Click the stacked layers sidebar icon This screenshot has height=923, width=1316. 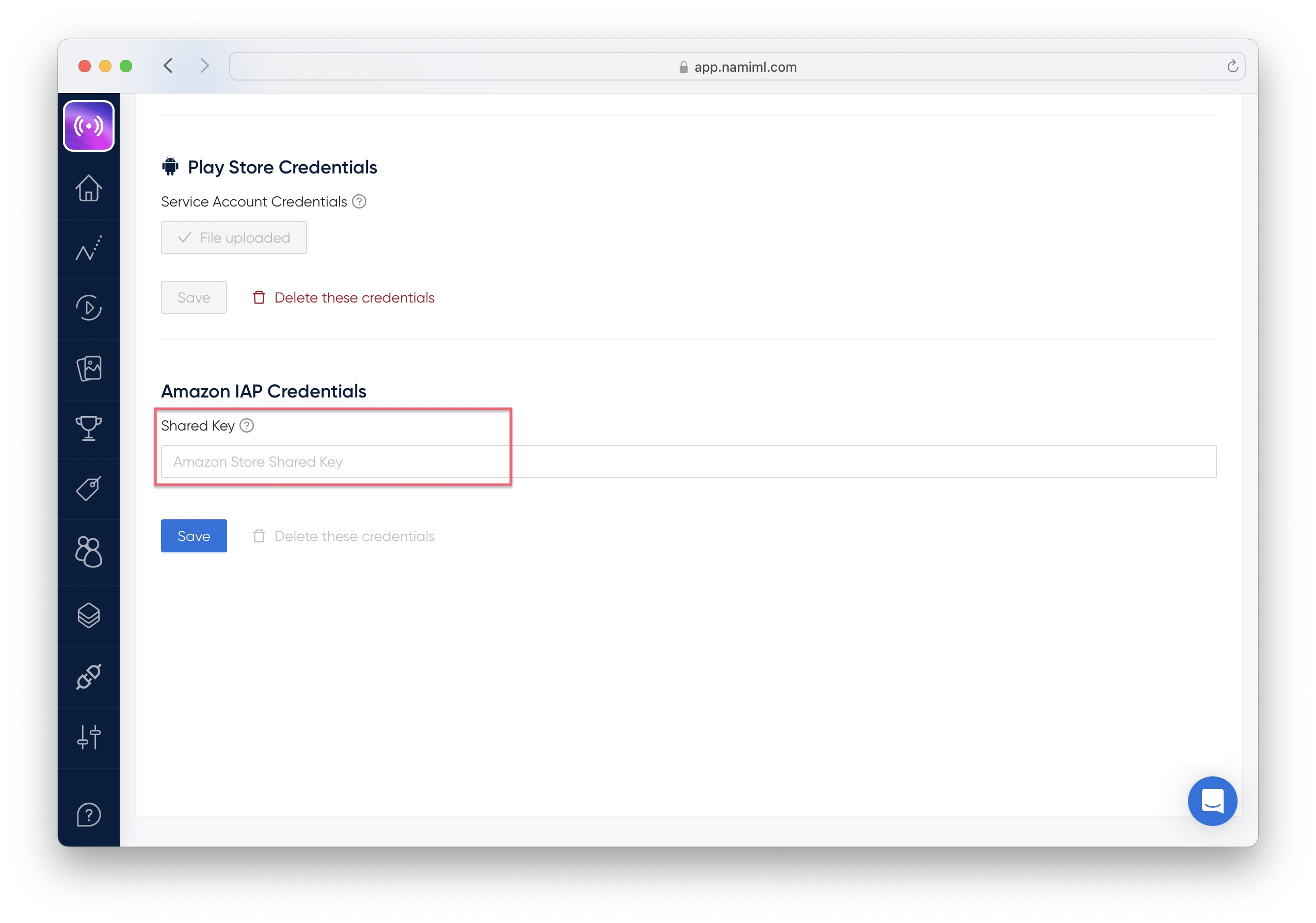click(x=88, y=615)
